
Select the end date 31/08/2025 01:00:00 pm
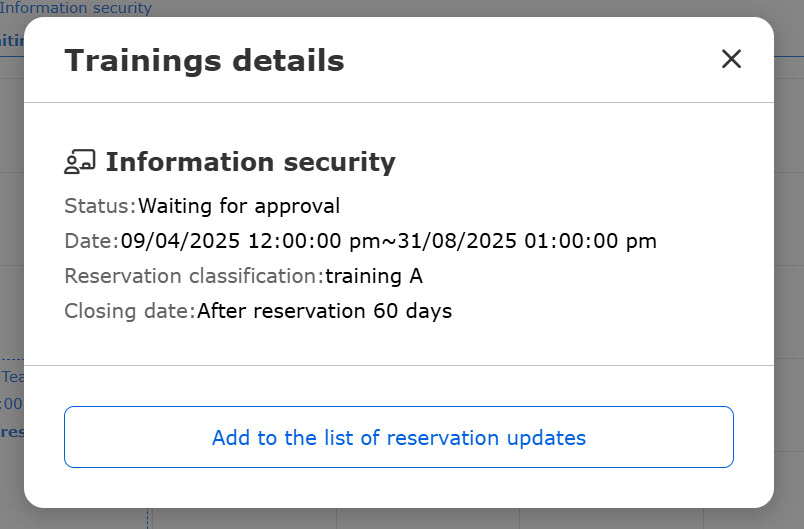click(x=527, y=241)
